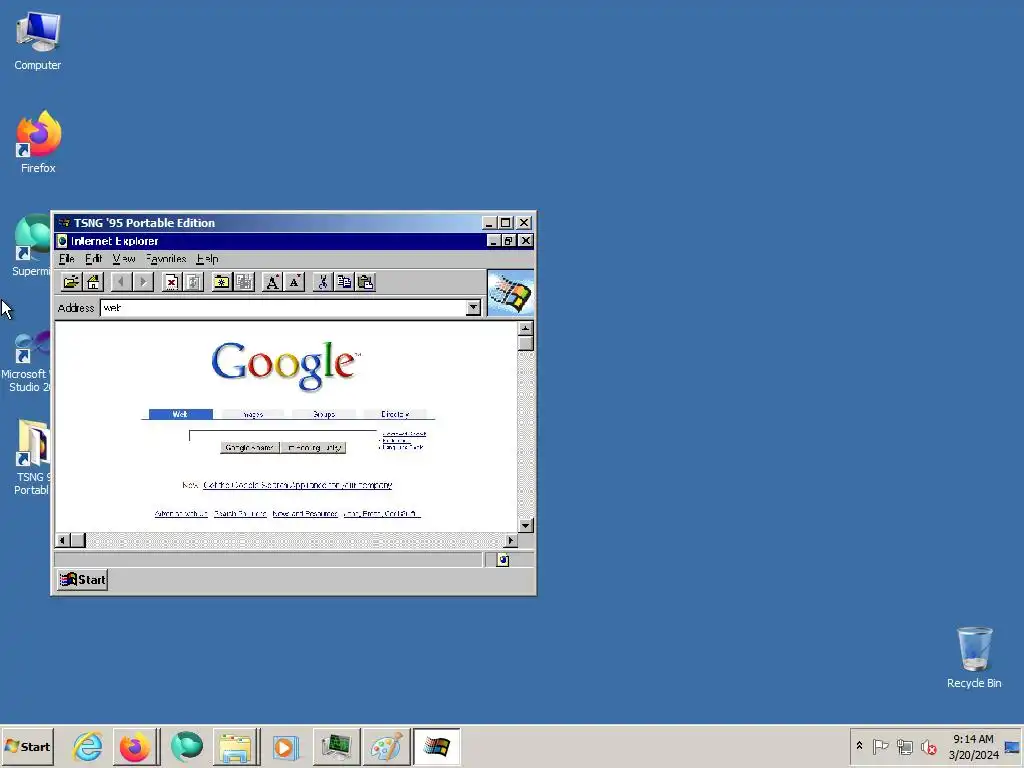
Task: Open the Advertise with Us link
Action: [x=181, y=514]
